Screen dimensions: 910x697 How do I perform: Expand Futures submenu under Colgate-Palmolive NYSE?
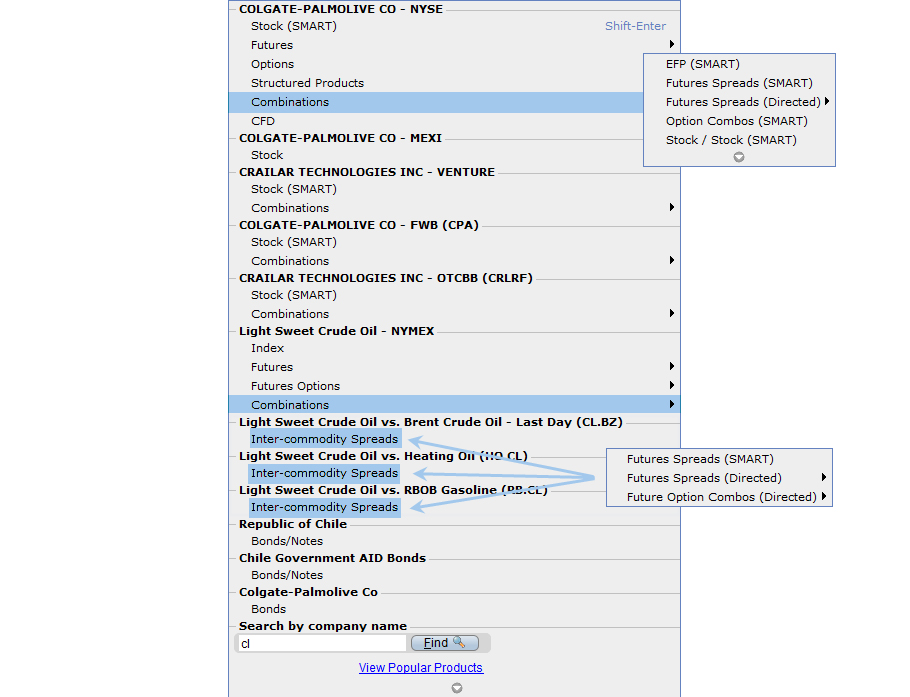(671, 44)
